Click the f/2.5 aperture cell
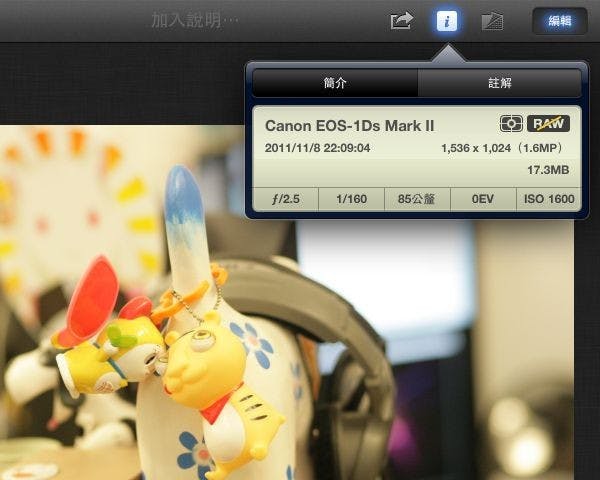 pos(286,199)
